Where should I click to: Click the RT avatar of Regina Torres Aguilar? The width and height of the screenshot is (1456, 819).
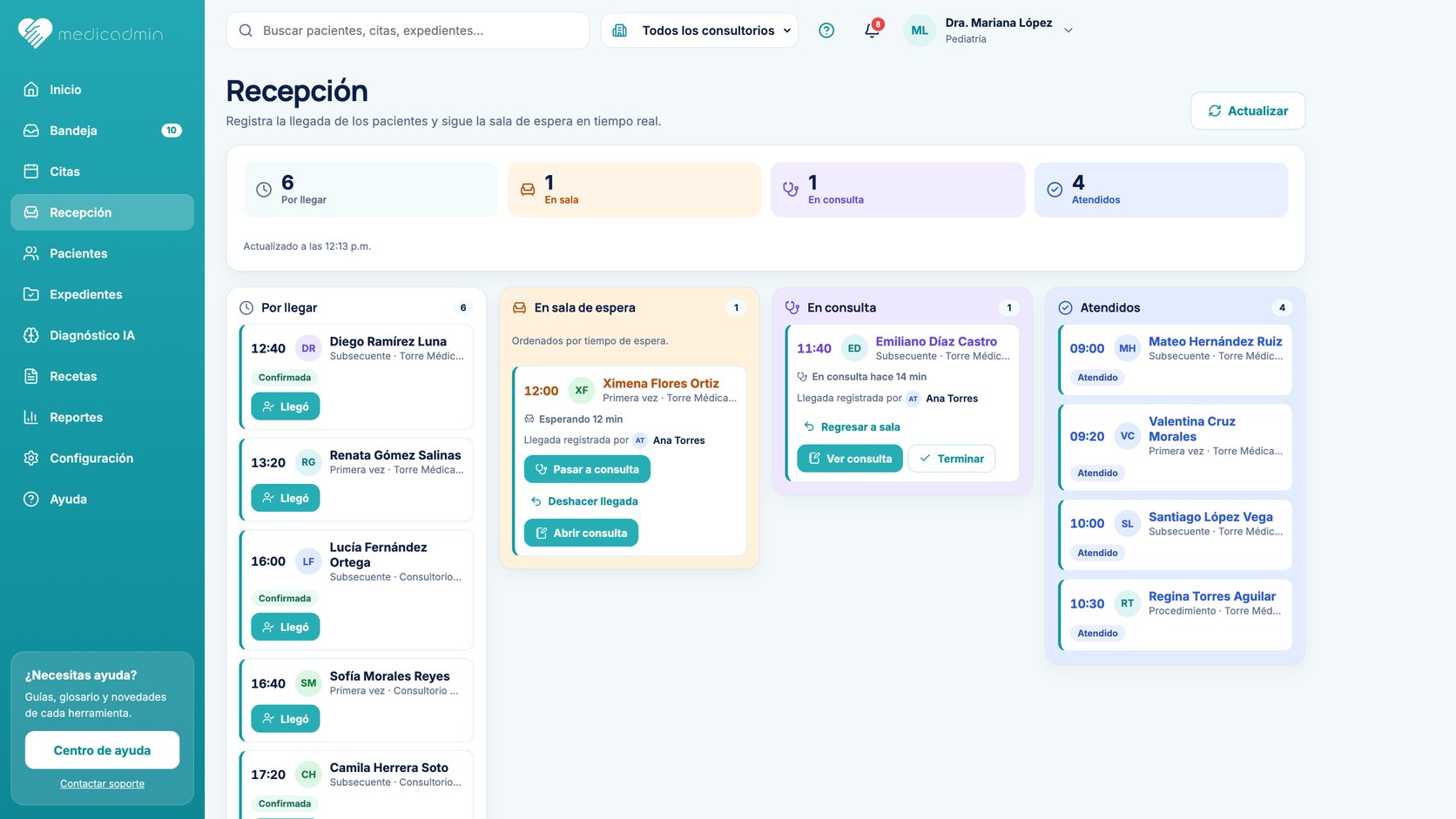pos(1128,603)
